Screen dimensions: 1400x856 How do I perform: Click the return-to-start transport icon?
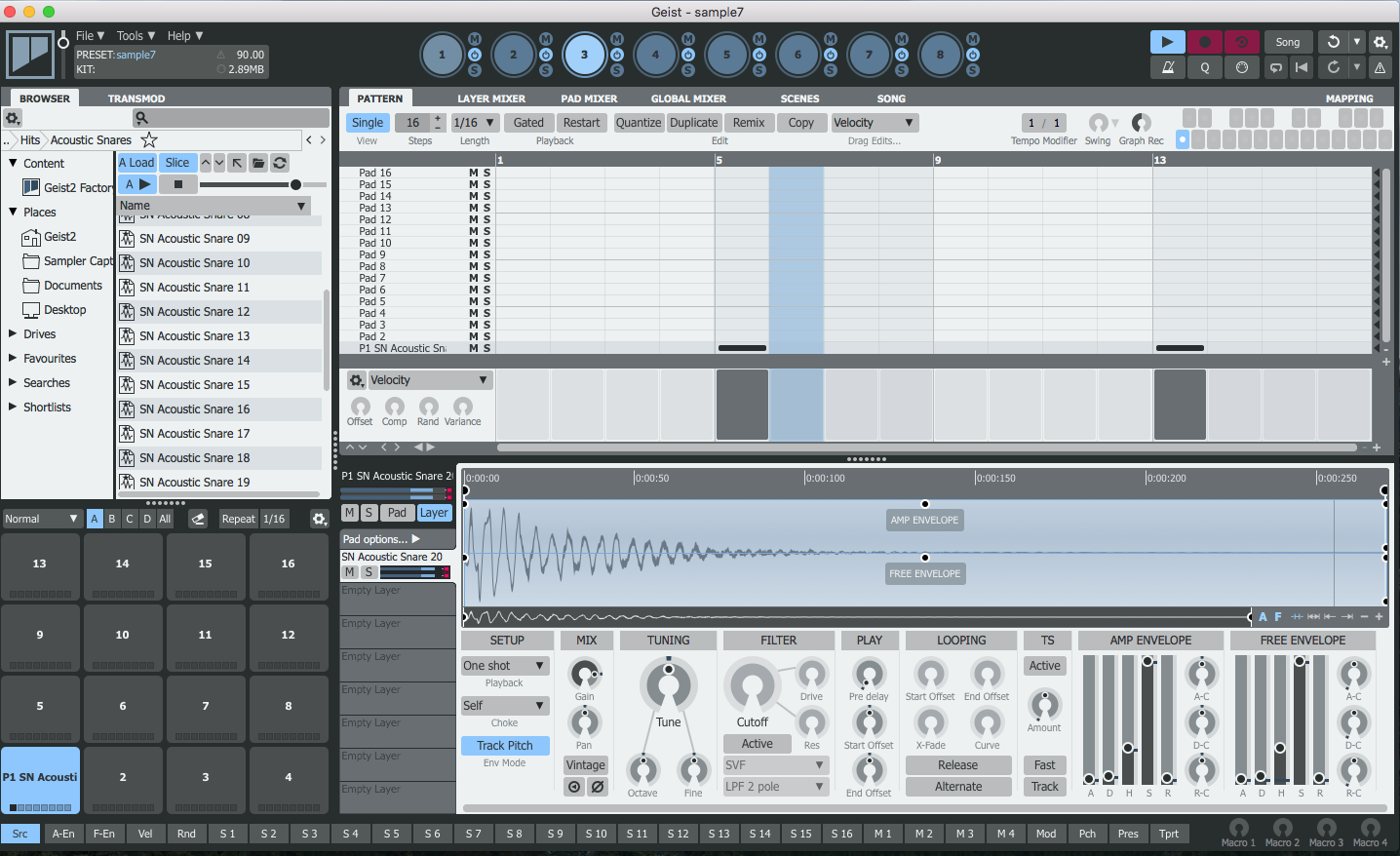(1302, 67)
